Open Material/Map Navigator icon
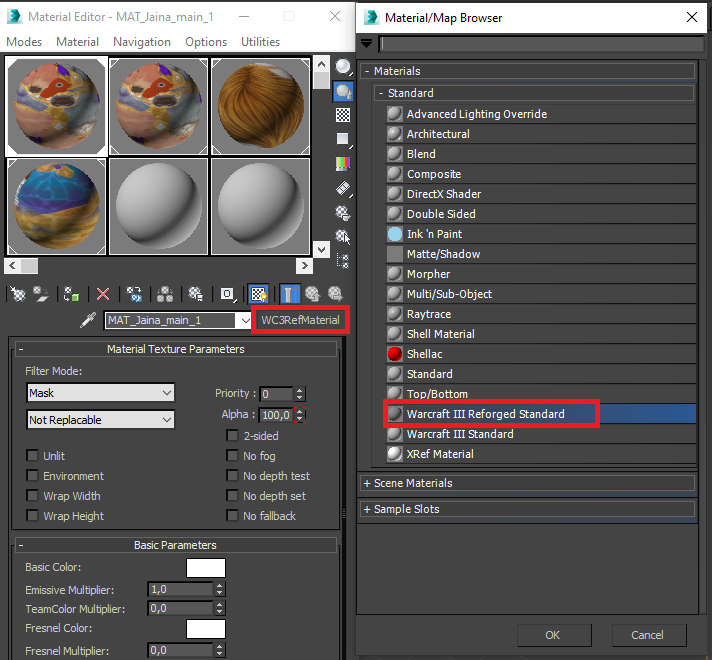712x660 pixels. click(x=343, y=261)
